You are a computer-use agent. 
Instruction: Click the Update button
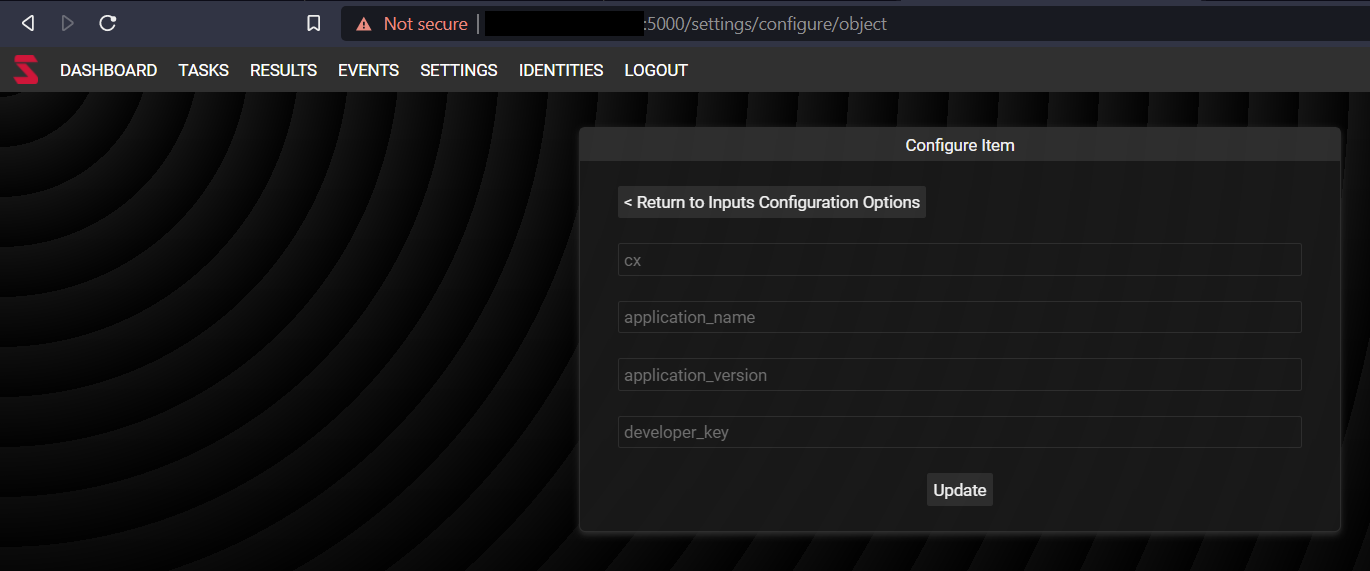(960, 490)
